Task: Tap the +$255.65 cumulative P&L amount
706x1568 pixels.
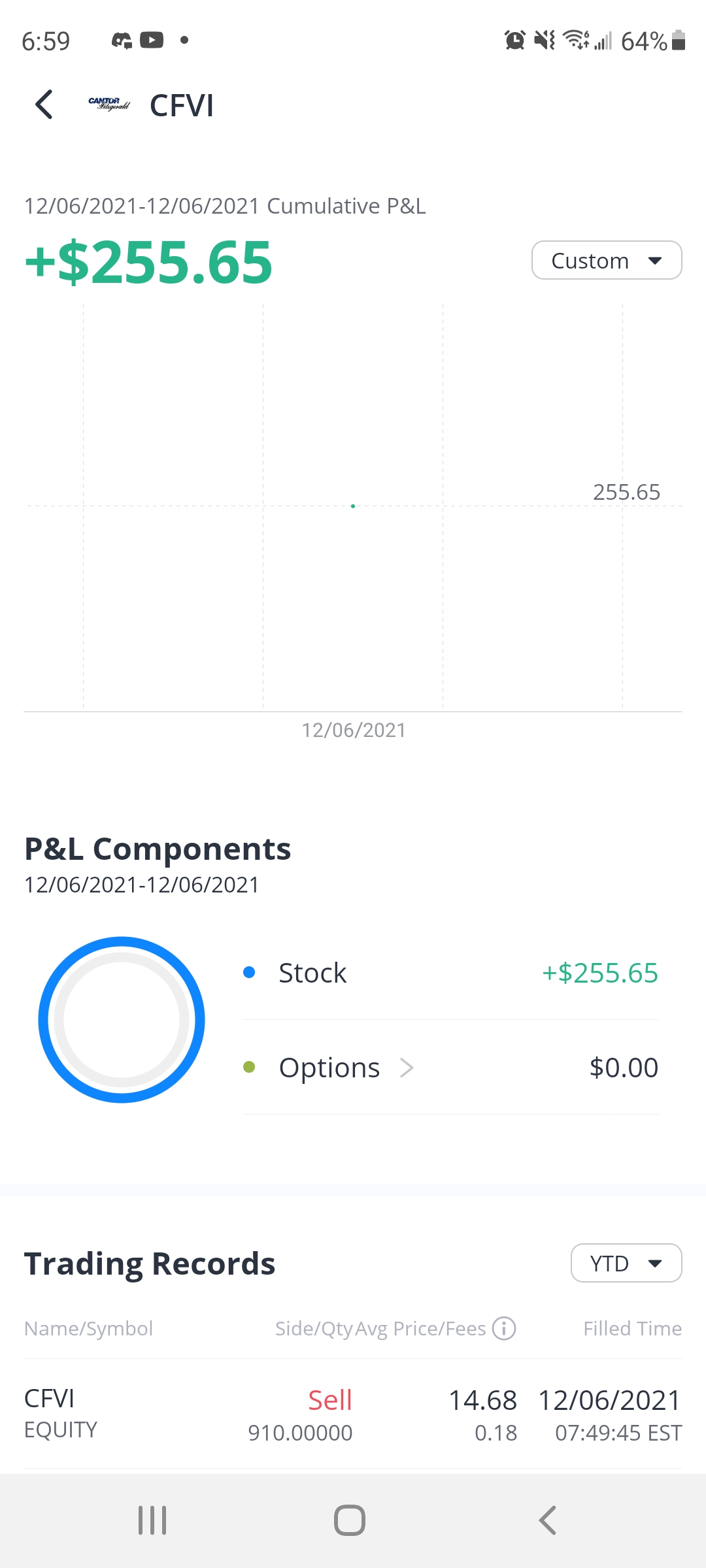Action: [148, 263]
